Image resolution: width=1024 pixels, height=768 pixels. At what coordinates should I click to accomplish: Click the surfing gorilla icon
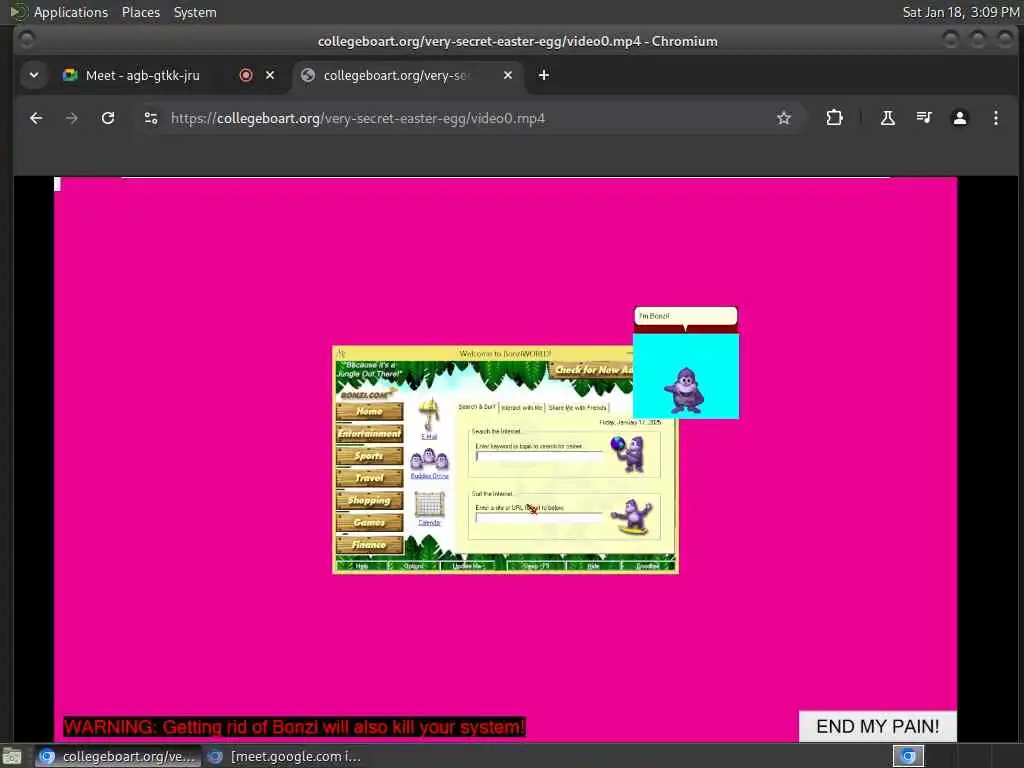(632, 517)
